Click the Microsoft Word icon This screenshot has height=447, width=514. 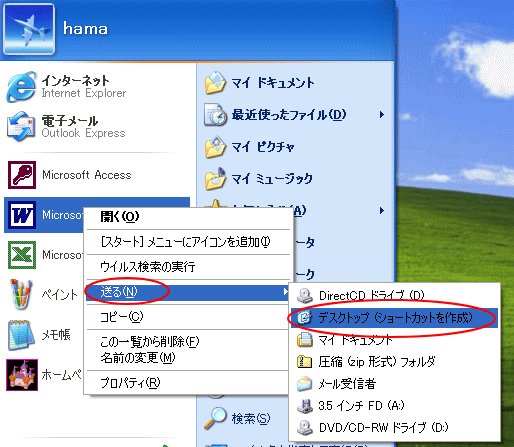(x=22, y=215)
